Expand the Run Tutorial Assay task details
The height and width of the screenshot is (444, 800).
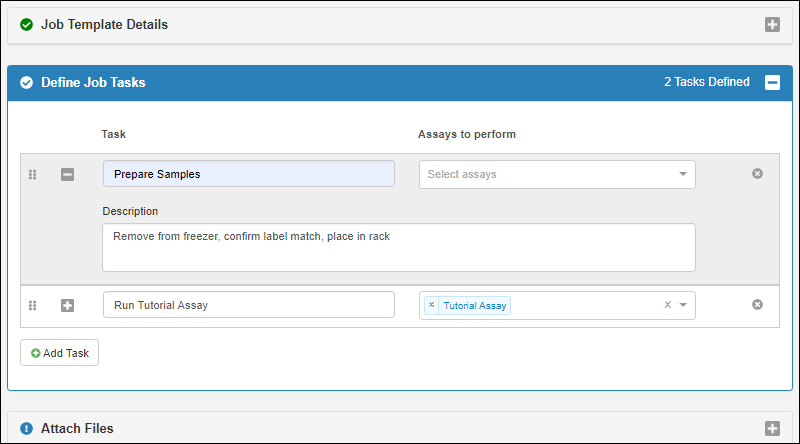pos(67,305)
